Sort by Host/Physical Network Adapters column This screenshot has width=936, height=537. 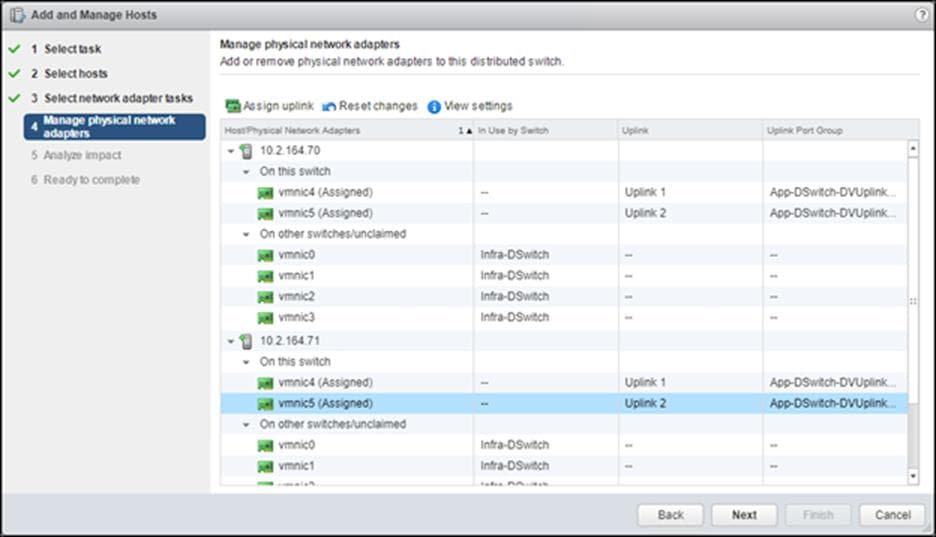(x=347, y=130)
